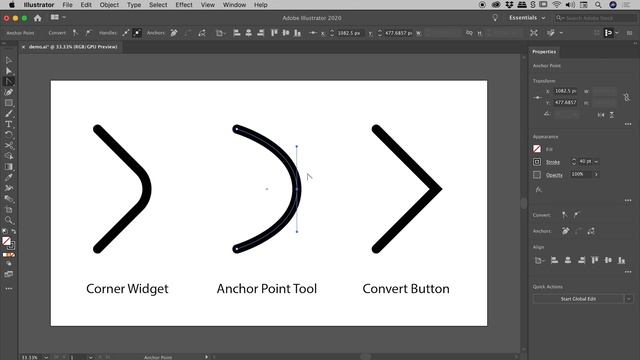Select the Rectangle tool
This screenshot has width=640, height=360.
pyautogui.click(x=9, y=103)
